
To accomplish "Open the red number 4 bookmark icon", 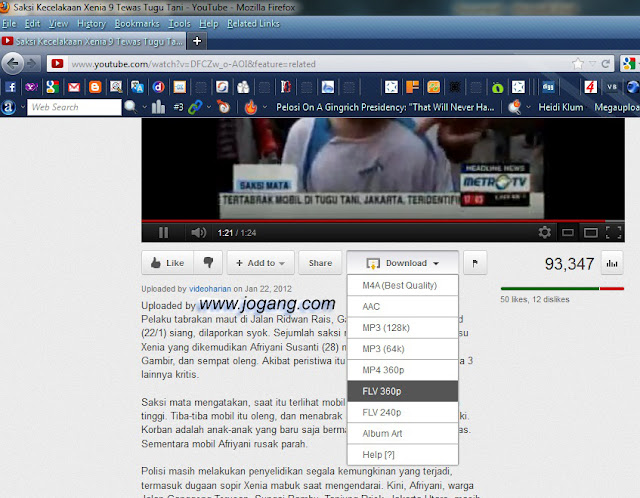I will pyautogui.click(x=590, y=87).
